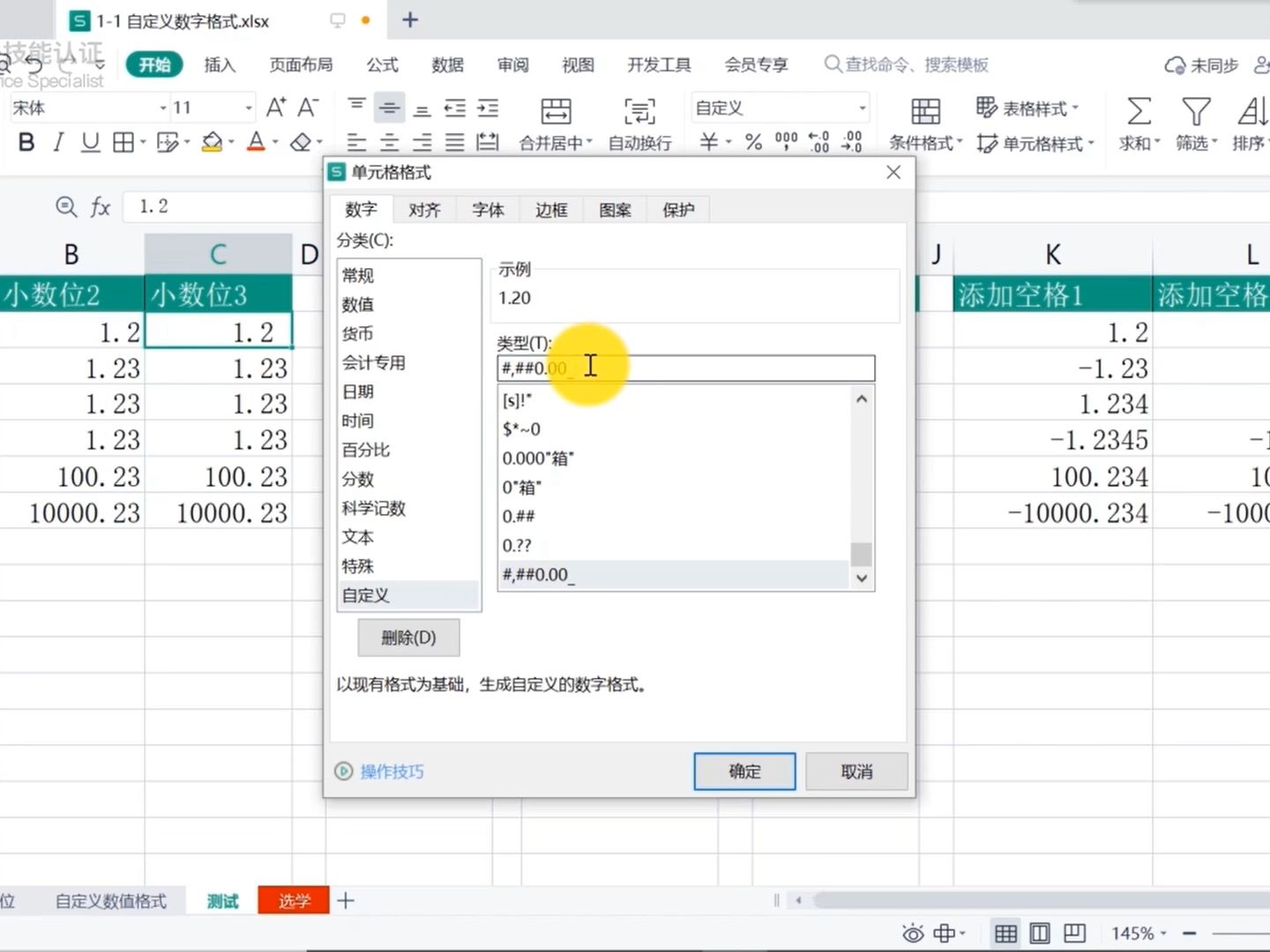Open the 数据 ribbon tab
The width and height of the screenshot is (1270, 952).
(x=447, y=64)
